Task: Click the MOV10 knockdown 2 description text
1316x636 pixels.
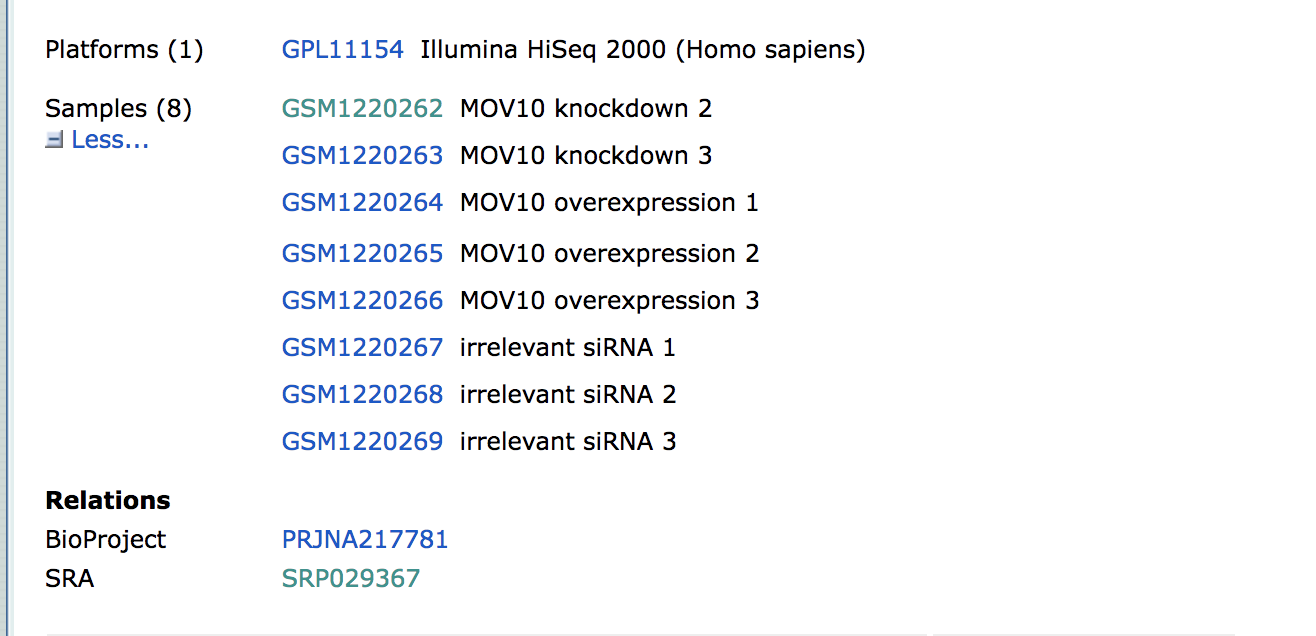Action: (x=586, y=108)
